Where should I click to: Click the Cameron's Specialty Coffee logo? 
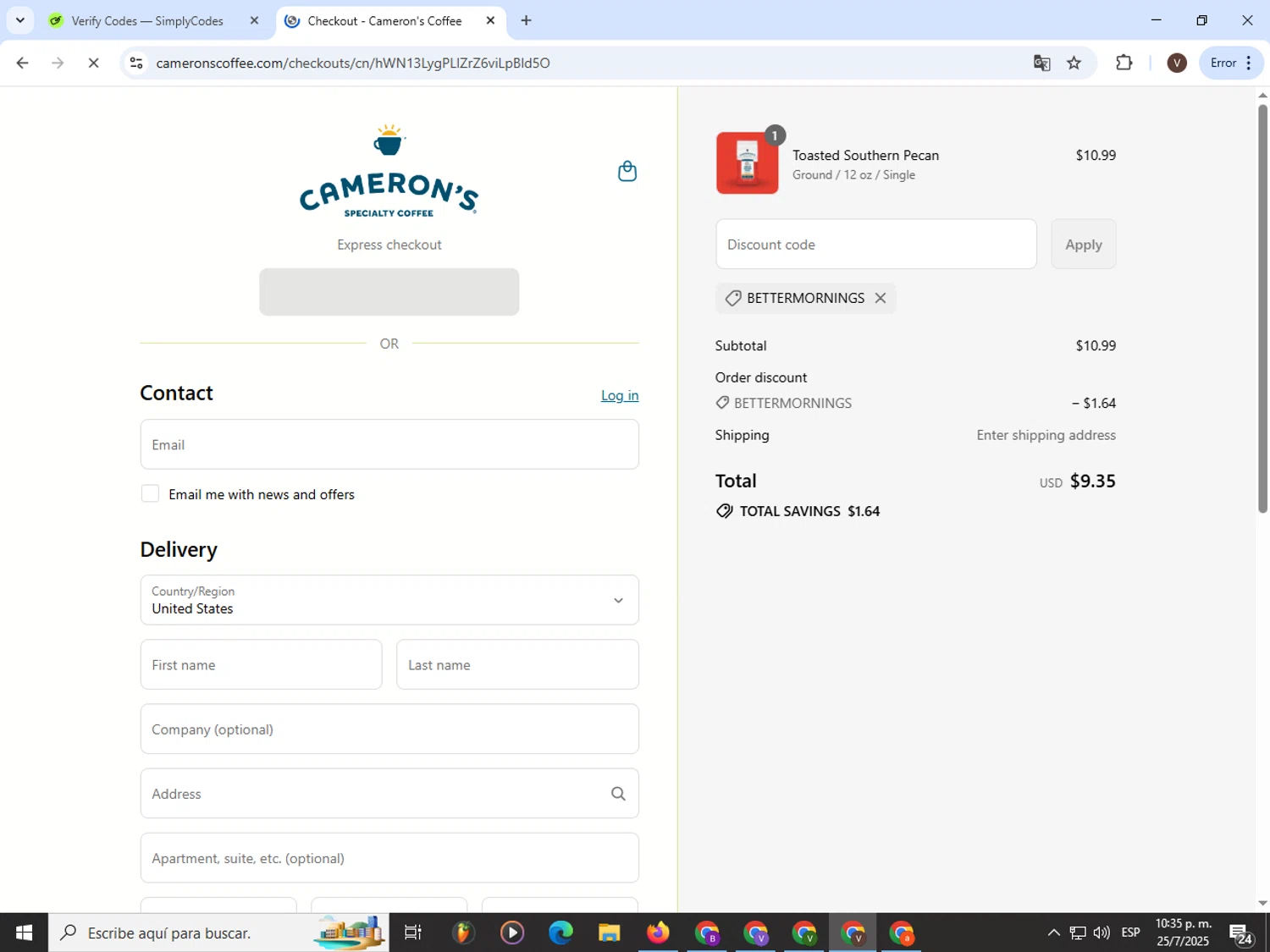click(x=389, y=171)
